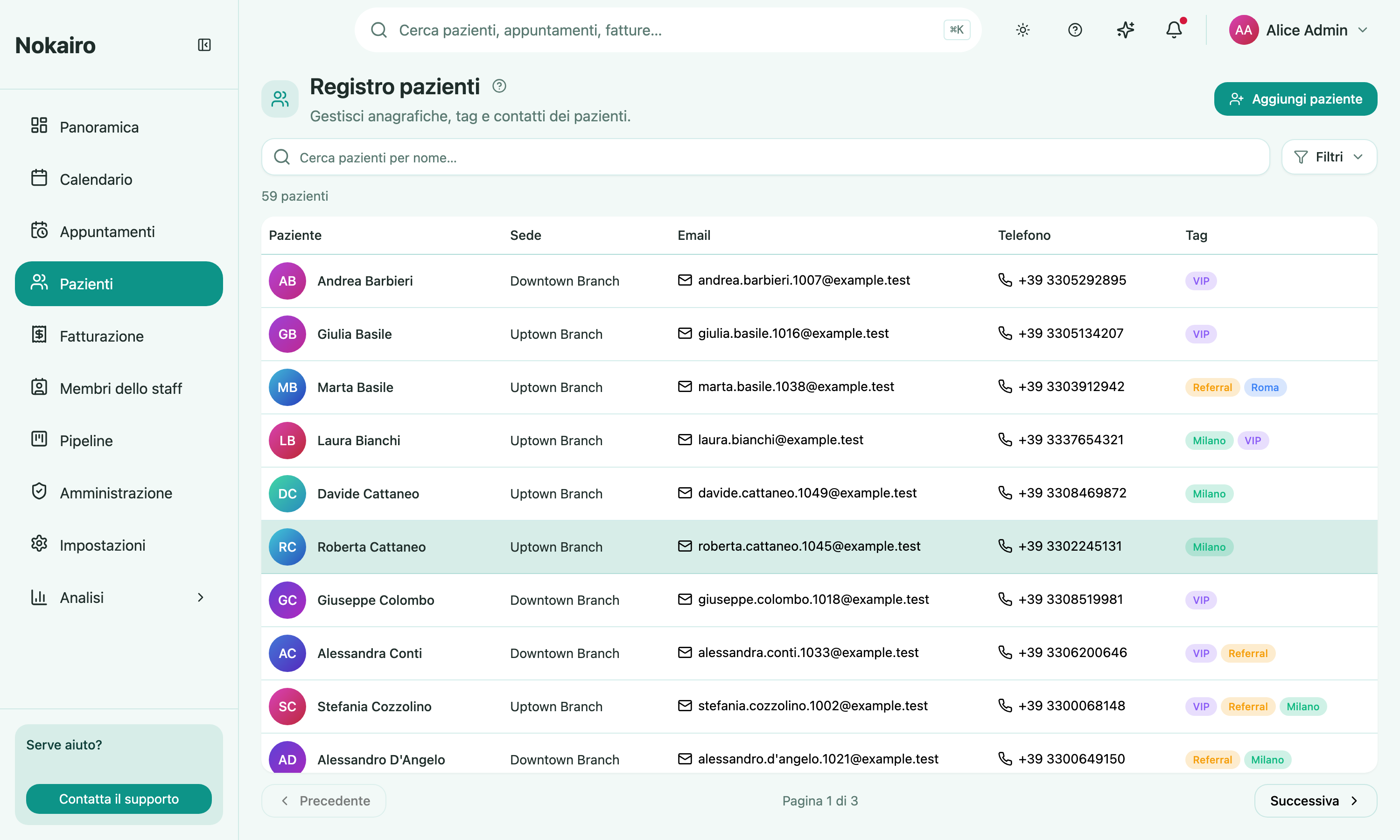Viewport: 1400px width, 840px height.
Task: Click Downtown Branch for Giuseppe Colombo
Action: [564, 600]
